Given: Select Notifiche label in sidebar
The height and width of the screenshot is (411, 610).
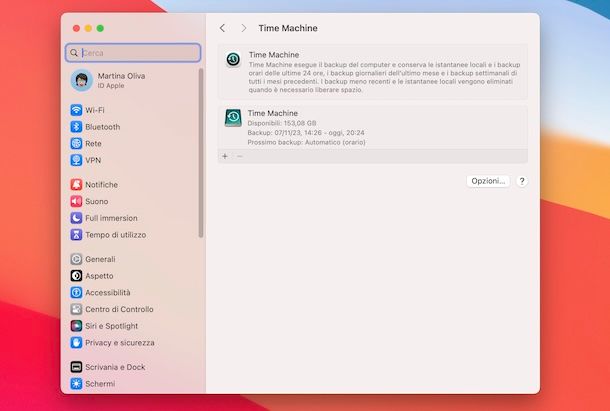Looking at the screenshot, I should coord(102,185).
